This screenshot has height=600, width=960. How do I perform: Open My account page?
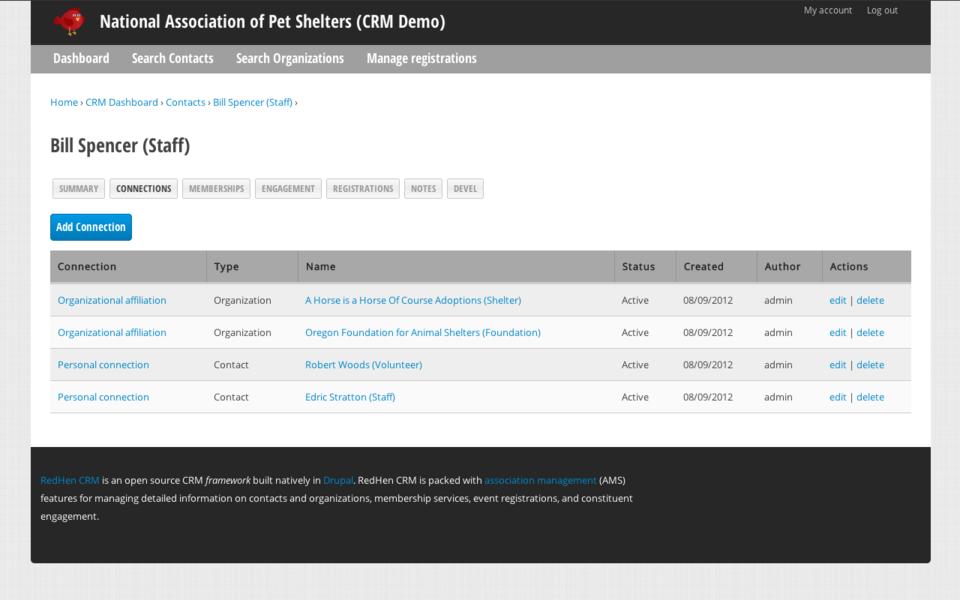[x=828, y=11]
